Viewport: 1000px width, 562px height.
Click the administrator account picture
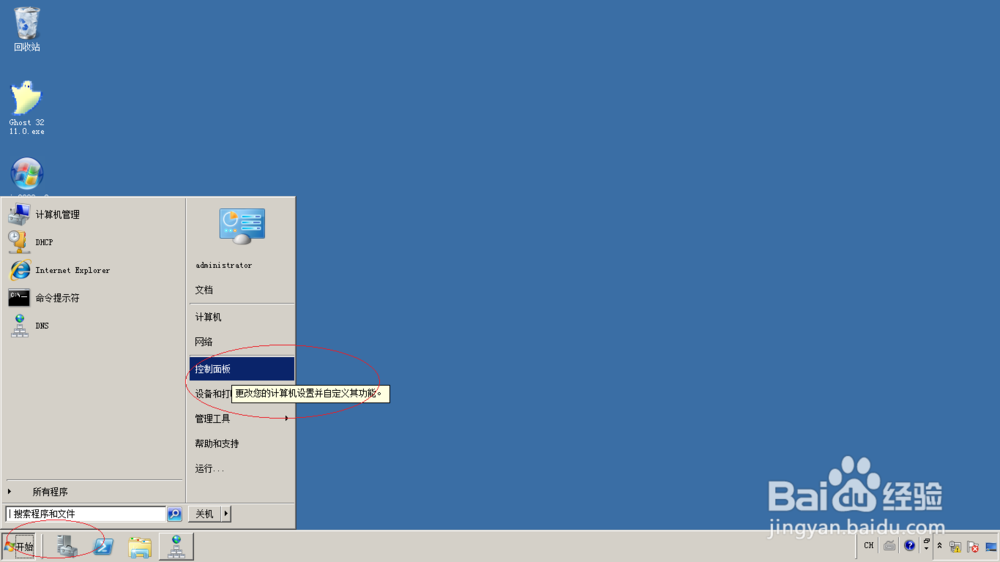pos(242,226)
